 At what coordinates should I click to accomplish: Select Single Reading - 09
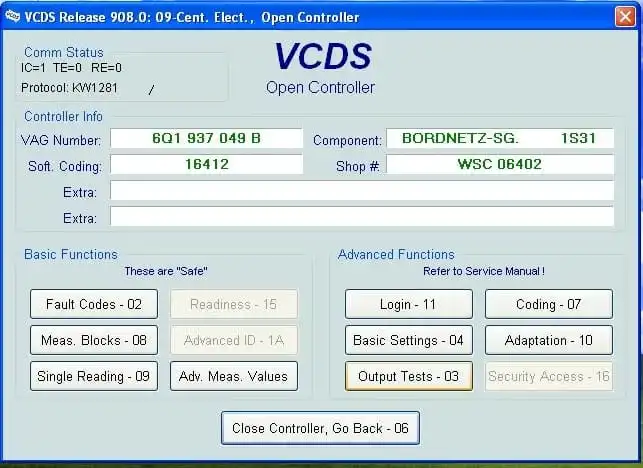(x=94, y=376)
